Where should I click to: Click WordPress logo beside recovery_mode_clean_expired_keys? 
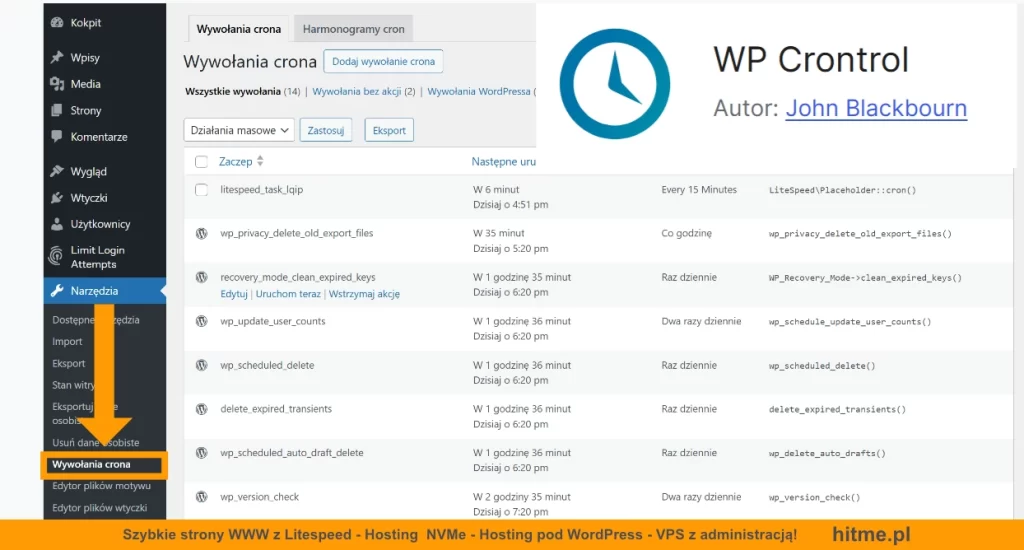point(201,277)
